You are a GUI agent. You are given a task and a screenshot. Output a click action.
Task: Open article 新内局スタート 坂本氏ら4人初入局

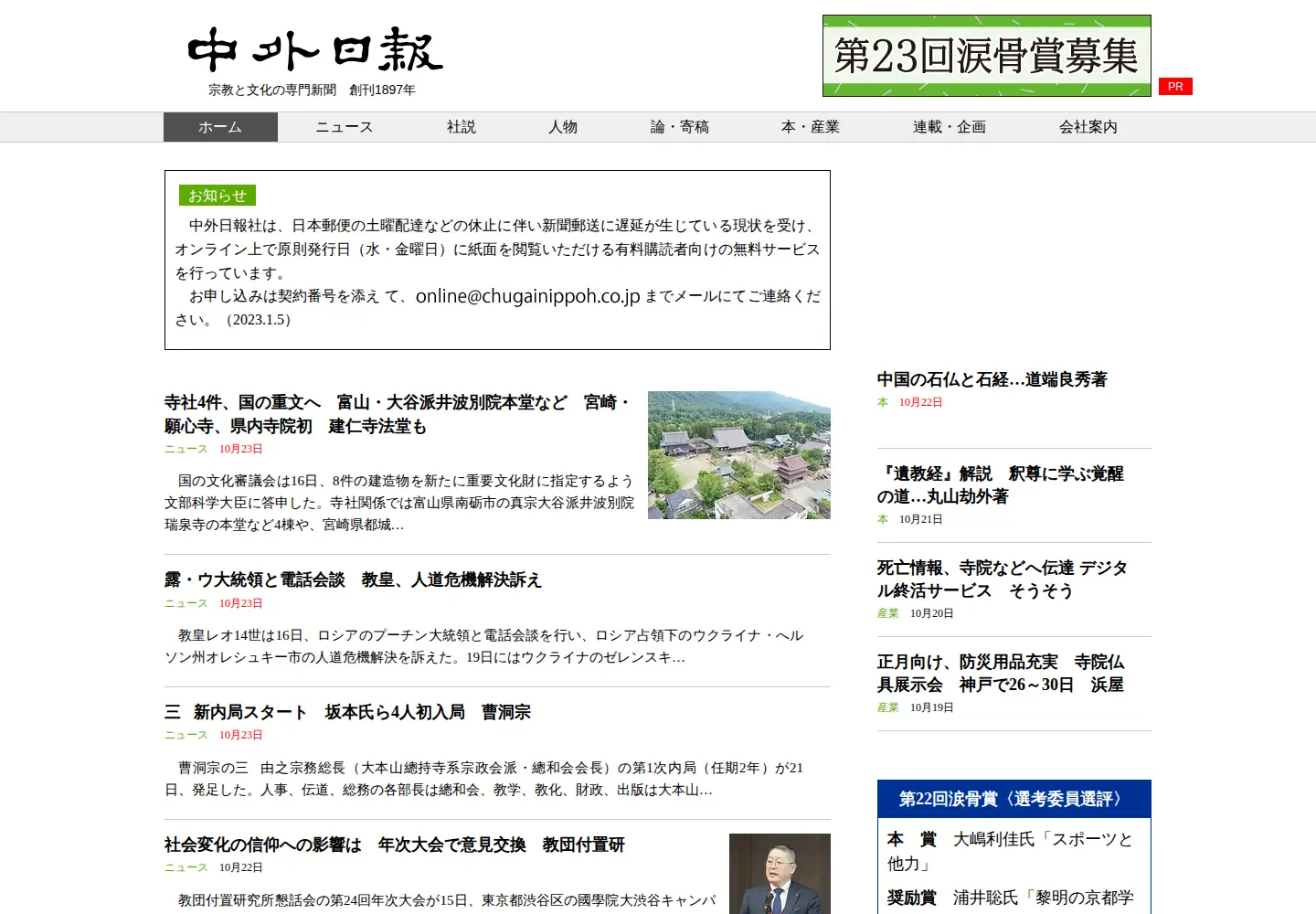(347, 712)
